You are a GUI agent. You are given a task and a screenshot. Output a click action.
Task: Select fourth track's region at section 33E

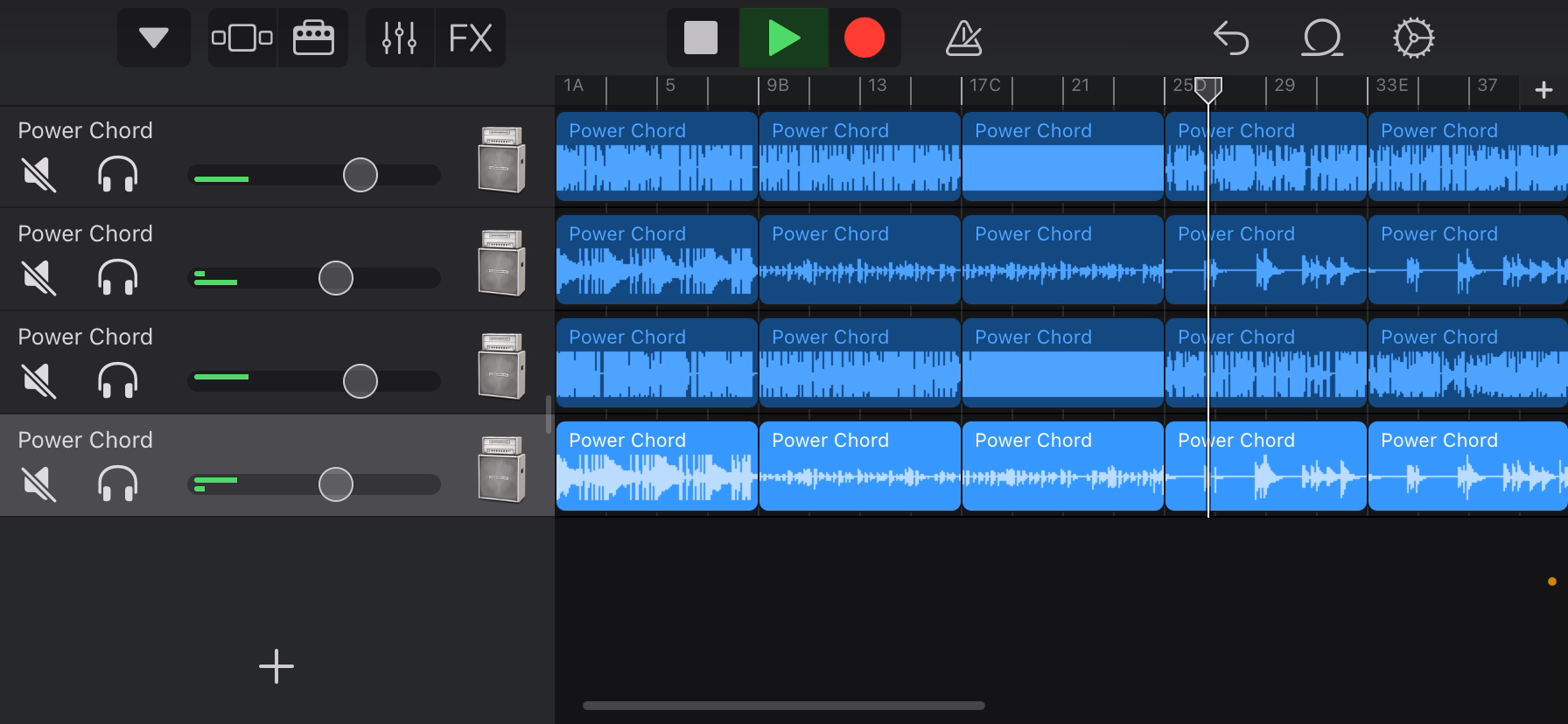[1468, 466]
